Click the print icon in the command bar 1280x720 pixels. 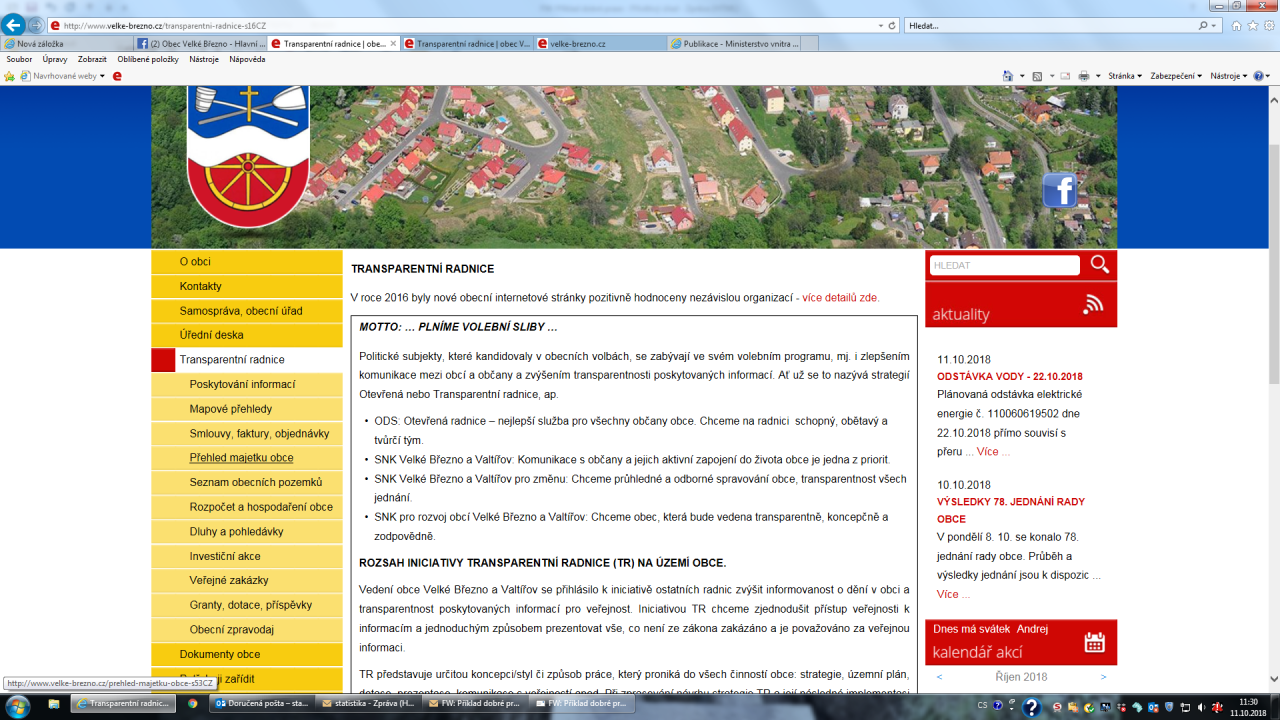tap(1084, 76)
